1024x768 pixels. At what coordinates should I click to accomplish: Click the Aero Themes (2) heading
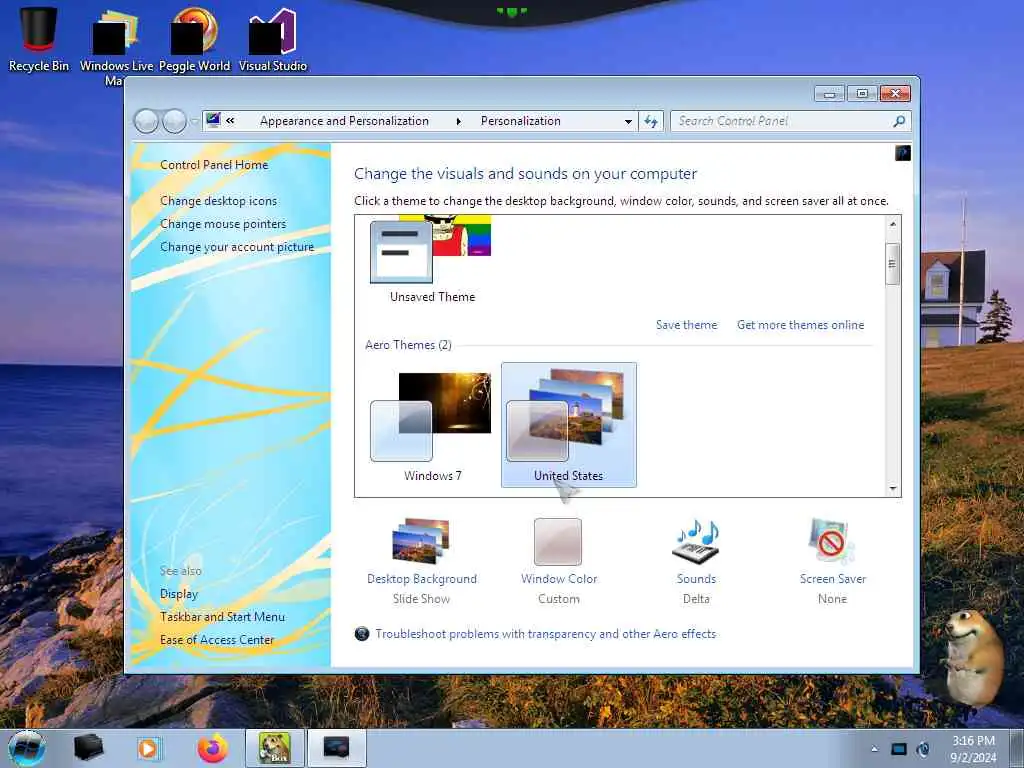408,345
